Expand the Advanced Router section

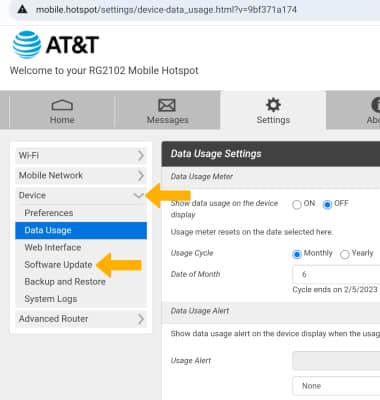click(x=81, y=319)
